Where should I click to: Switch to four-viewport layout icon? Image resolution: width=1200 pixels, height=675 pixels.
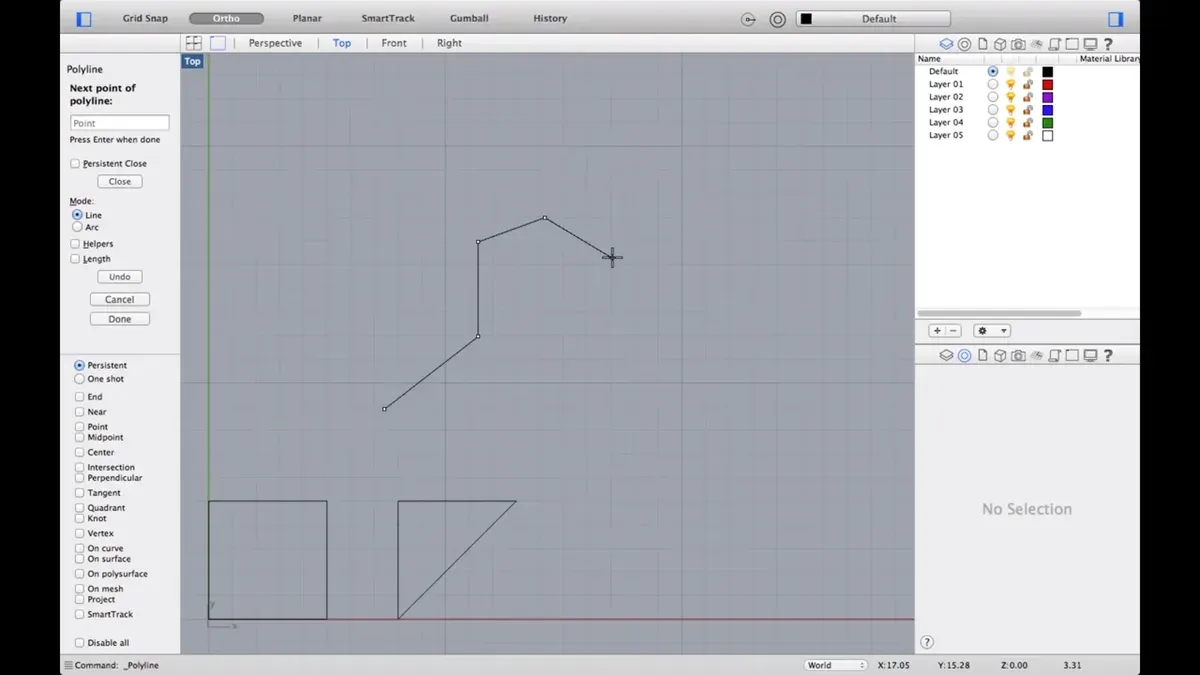pyautogui.click(x=193, y=43)
